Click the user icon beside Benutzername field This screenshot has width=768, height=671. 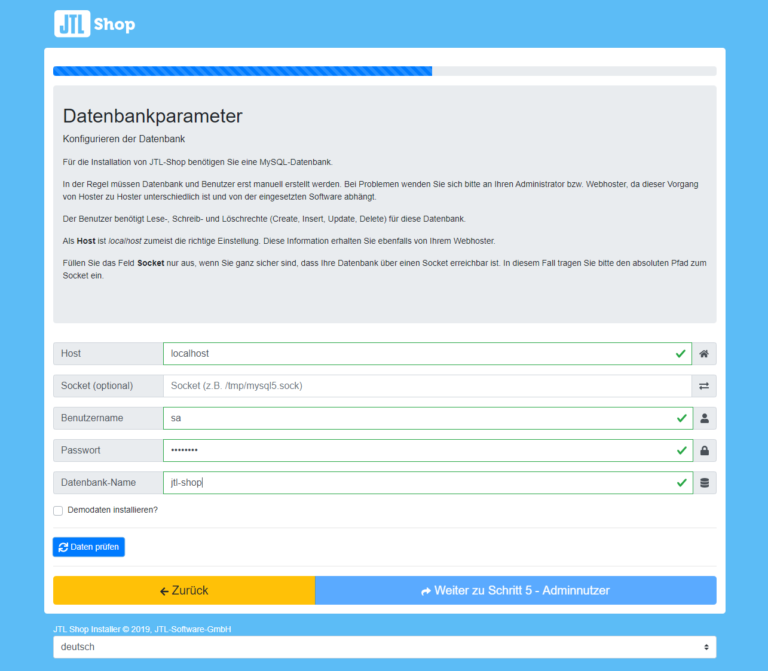point(704,418)
